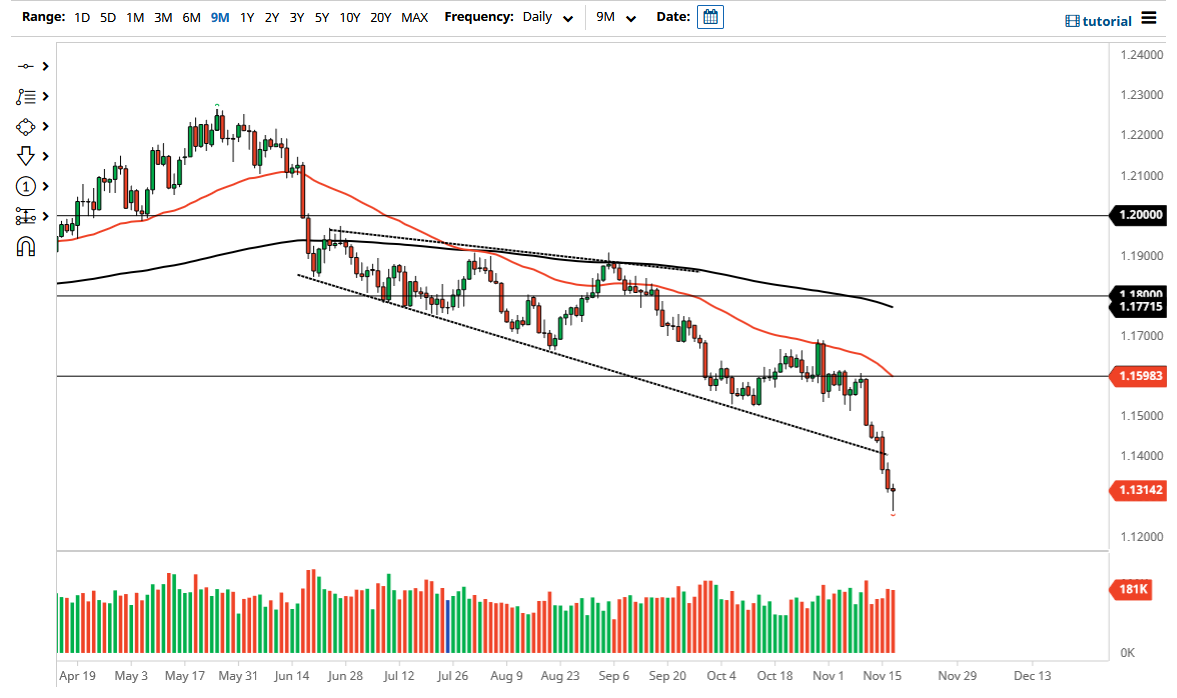Toggle the magnet snap tool
This screenshot has height=698, width=1177.
tap(25, 246)
